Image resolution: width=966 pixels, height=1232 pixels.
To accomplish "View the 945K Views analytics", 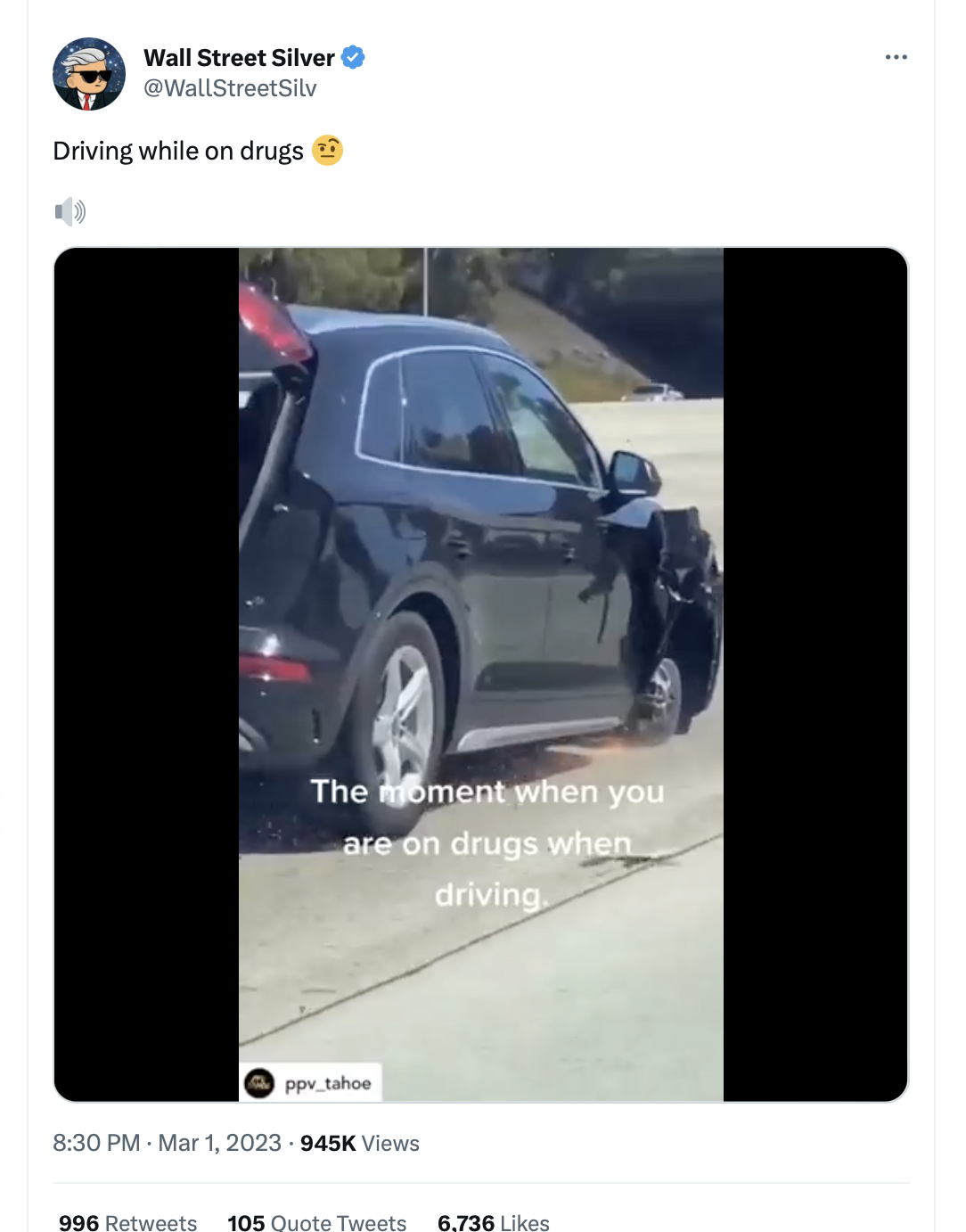I will coord(360,1143).
